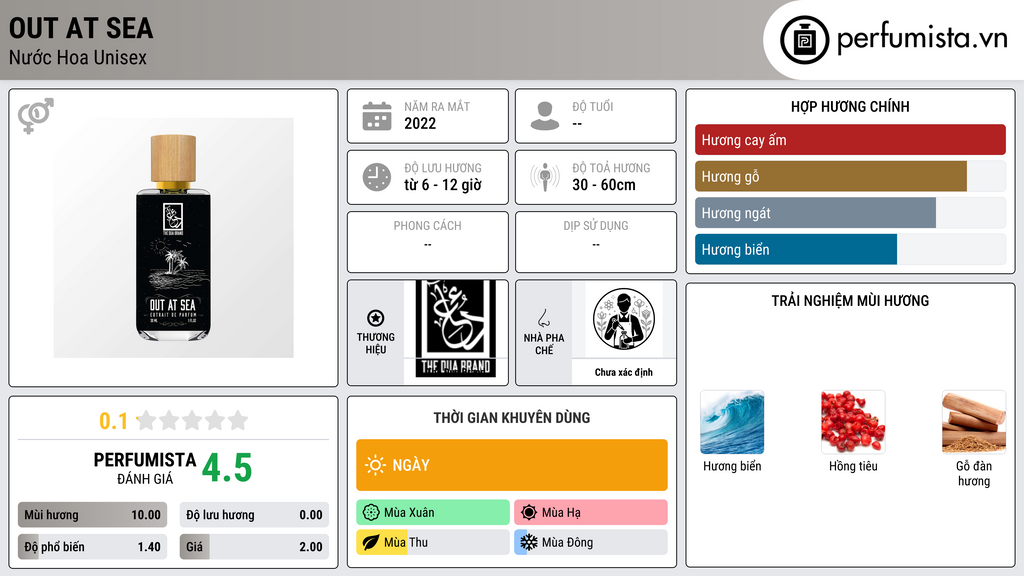The width and height of the screenshot is (1024, 576).
Task: Click the Mùa Thu season bar
Action: click(433, 542)
